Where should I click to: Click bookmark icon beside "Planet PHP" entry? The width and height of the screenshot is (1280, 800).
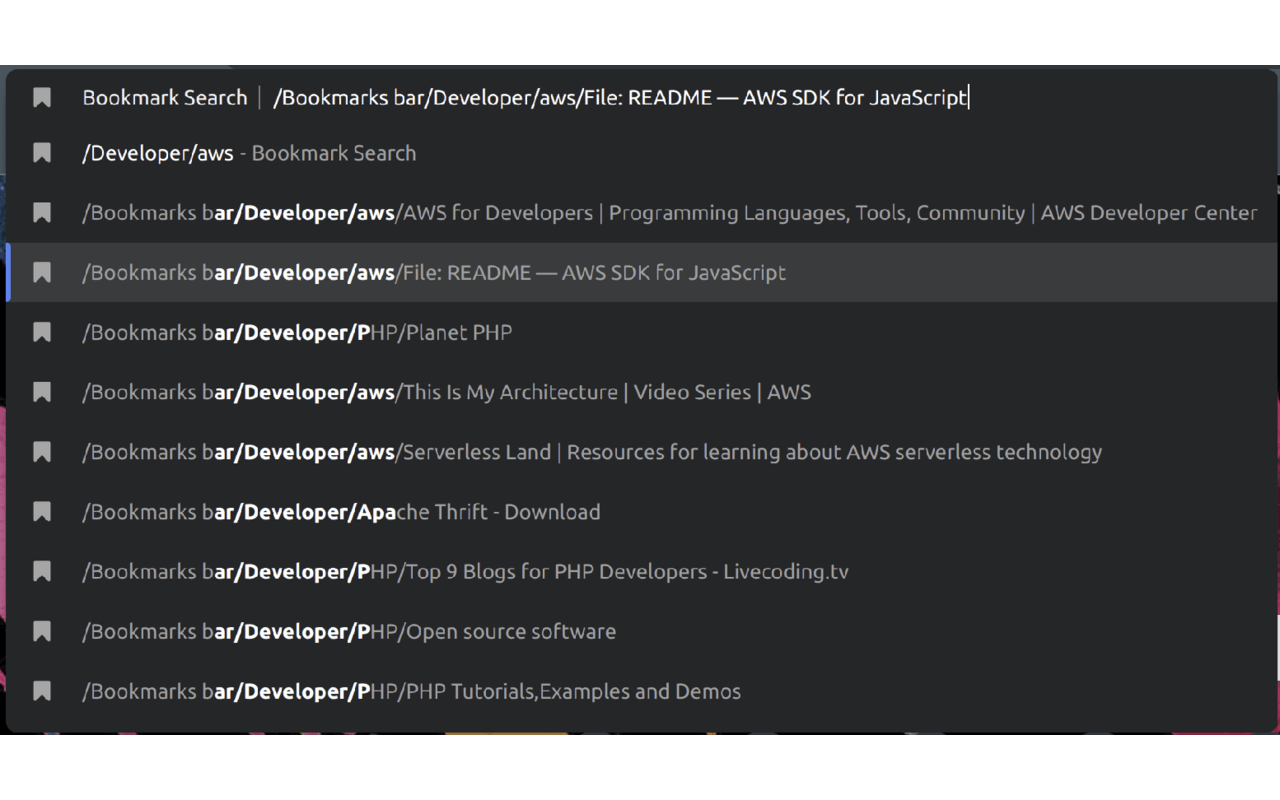click(41, 331)
